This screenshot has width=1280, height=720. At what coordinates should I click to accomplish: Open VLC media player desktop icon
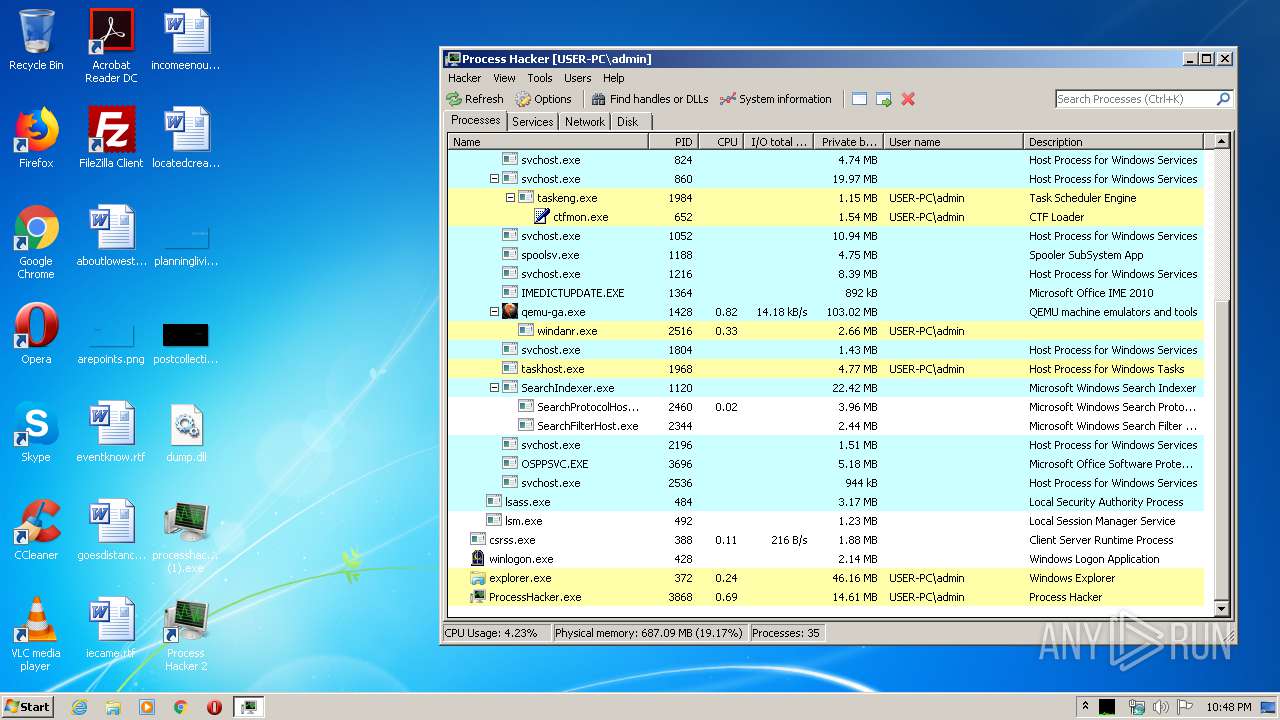point(36,635)
